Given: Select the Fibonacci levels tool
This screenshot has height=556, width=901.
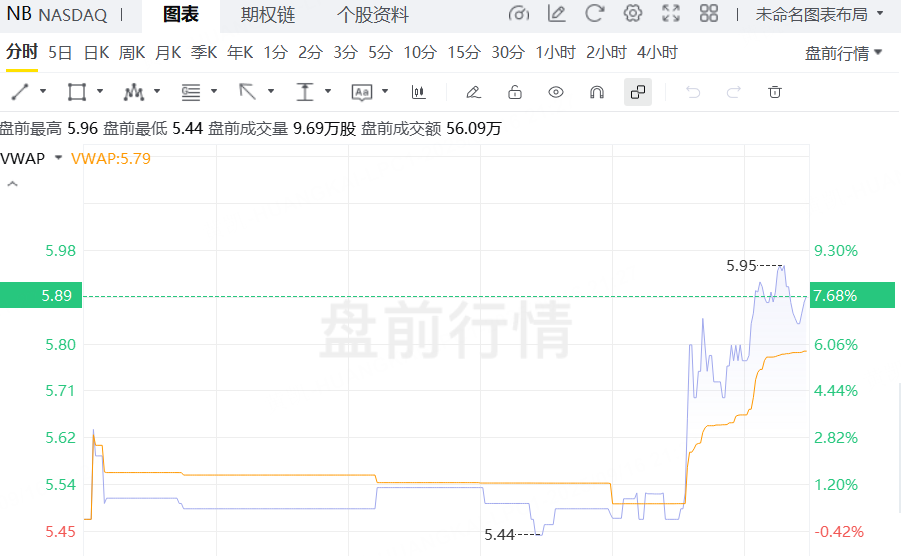Looking at the screenshot, I should coord(191,92).
